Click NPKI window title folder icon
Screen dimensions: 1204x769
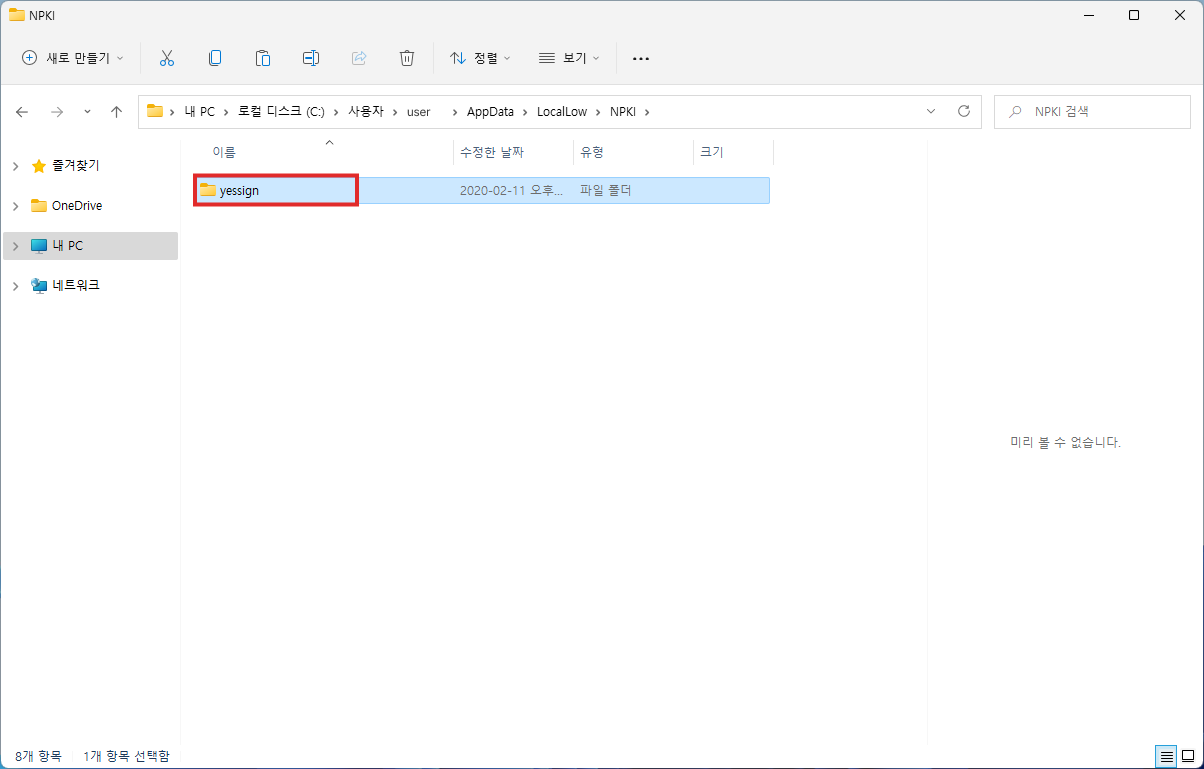pyautogui.click(x=17, y=15)
